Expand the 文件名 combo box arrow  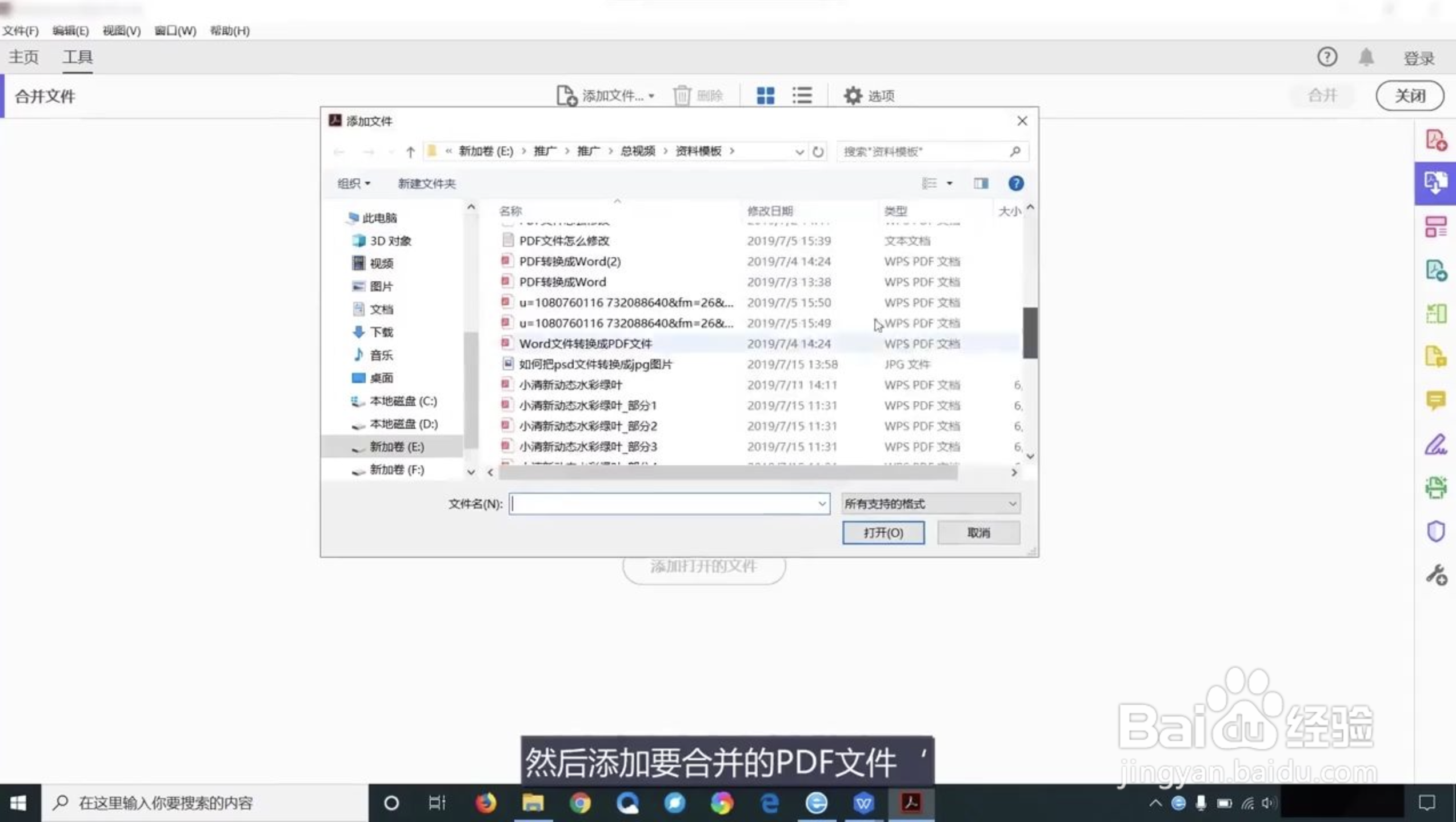point(822,504)
